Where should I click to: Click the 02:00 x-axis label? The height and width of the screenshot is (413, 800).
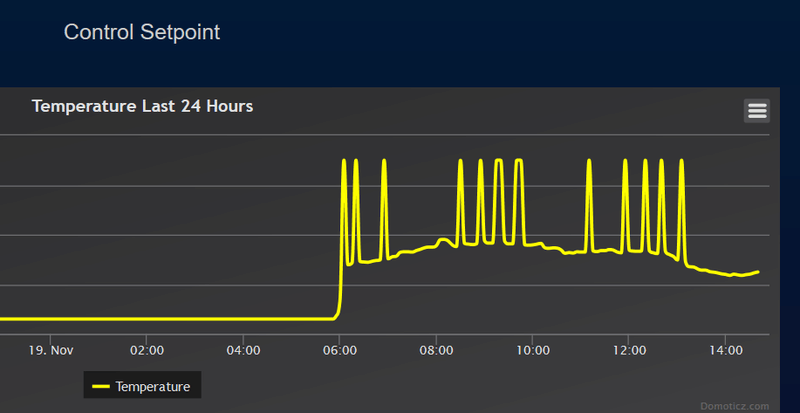[147, 350]
